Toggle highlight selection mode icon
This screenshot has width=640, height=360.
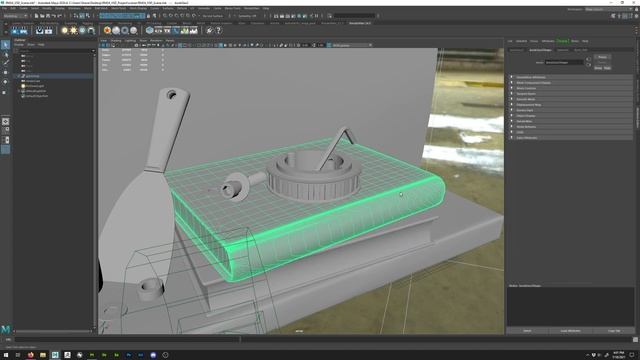pos(154,16)
